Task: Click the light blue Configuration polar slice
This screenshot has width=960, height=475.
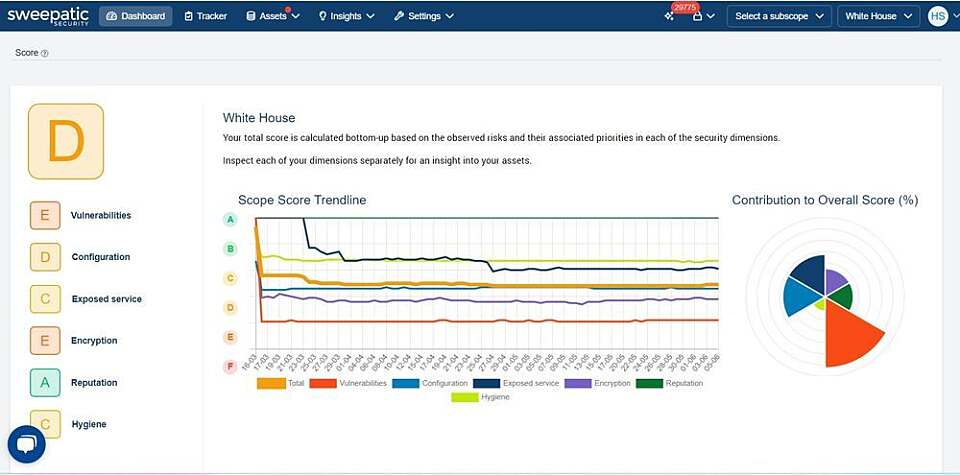Action: click(800, 298)
